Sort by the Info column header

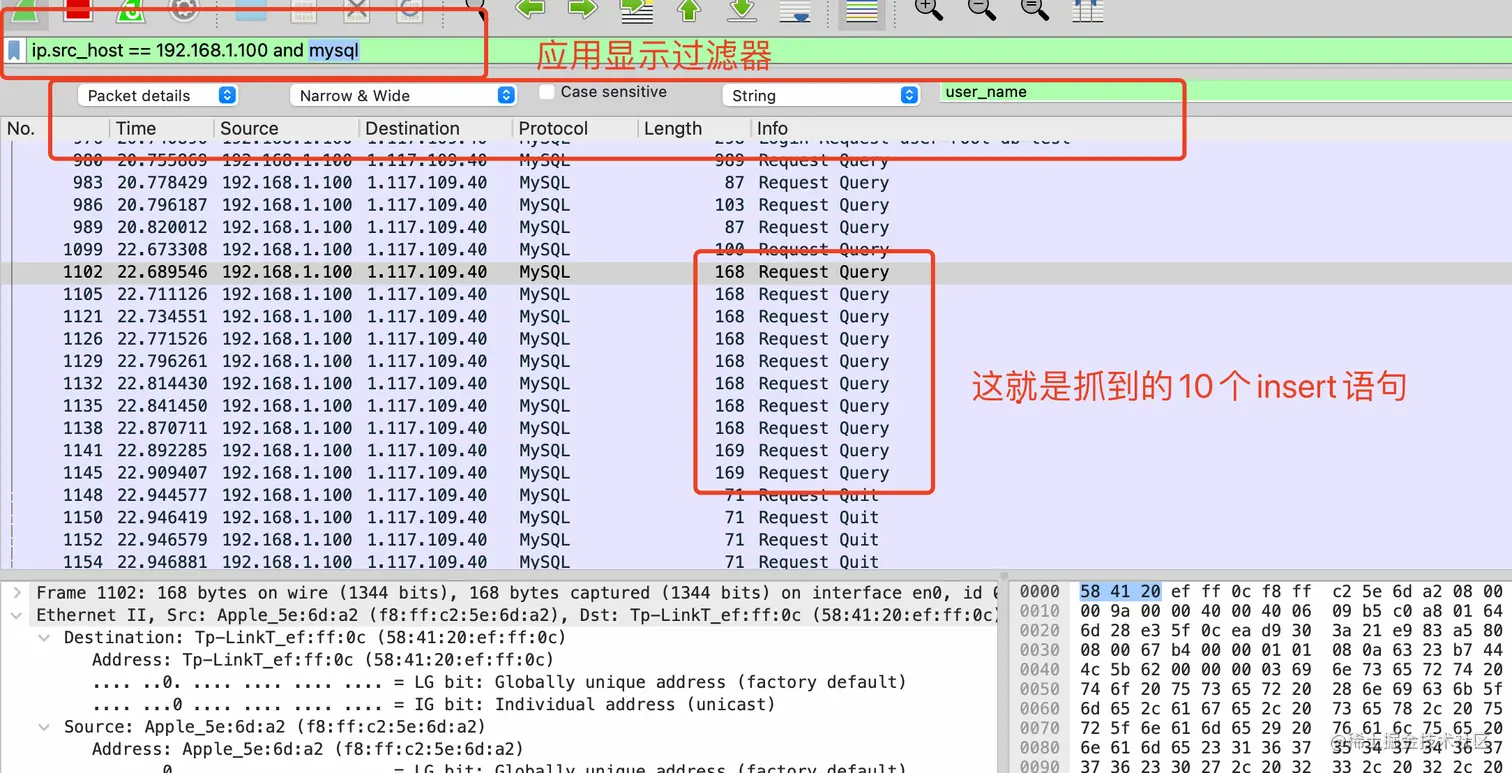tap(1130, 128)
